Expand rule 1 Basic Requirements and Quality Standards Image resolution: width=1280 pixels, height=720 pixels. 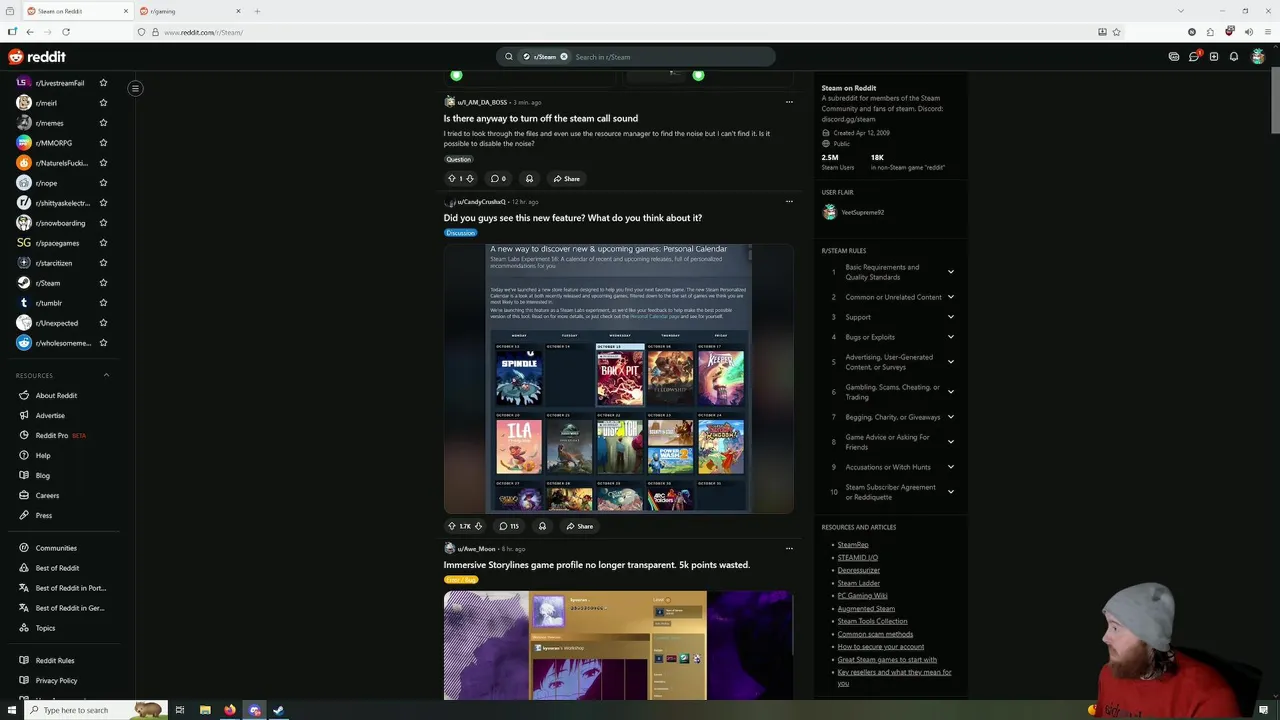click(951, 272)
